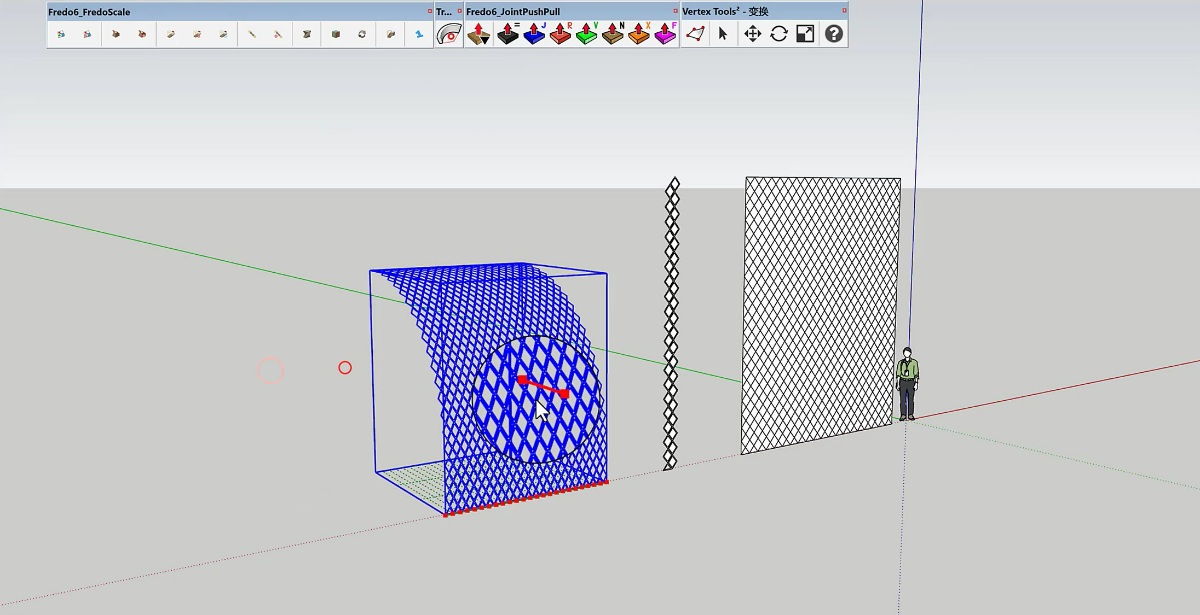Click the red gizmo handle inside the circle
The width and height of the screenshot is (1200, 615).
544,387
